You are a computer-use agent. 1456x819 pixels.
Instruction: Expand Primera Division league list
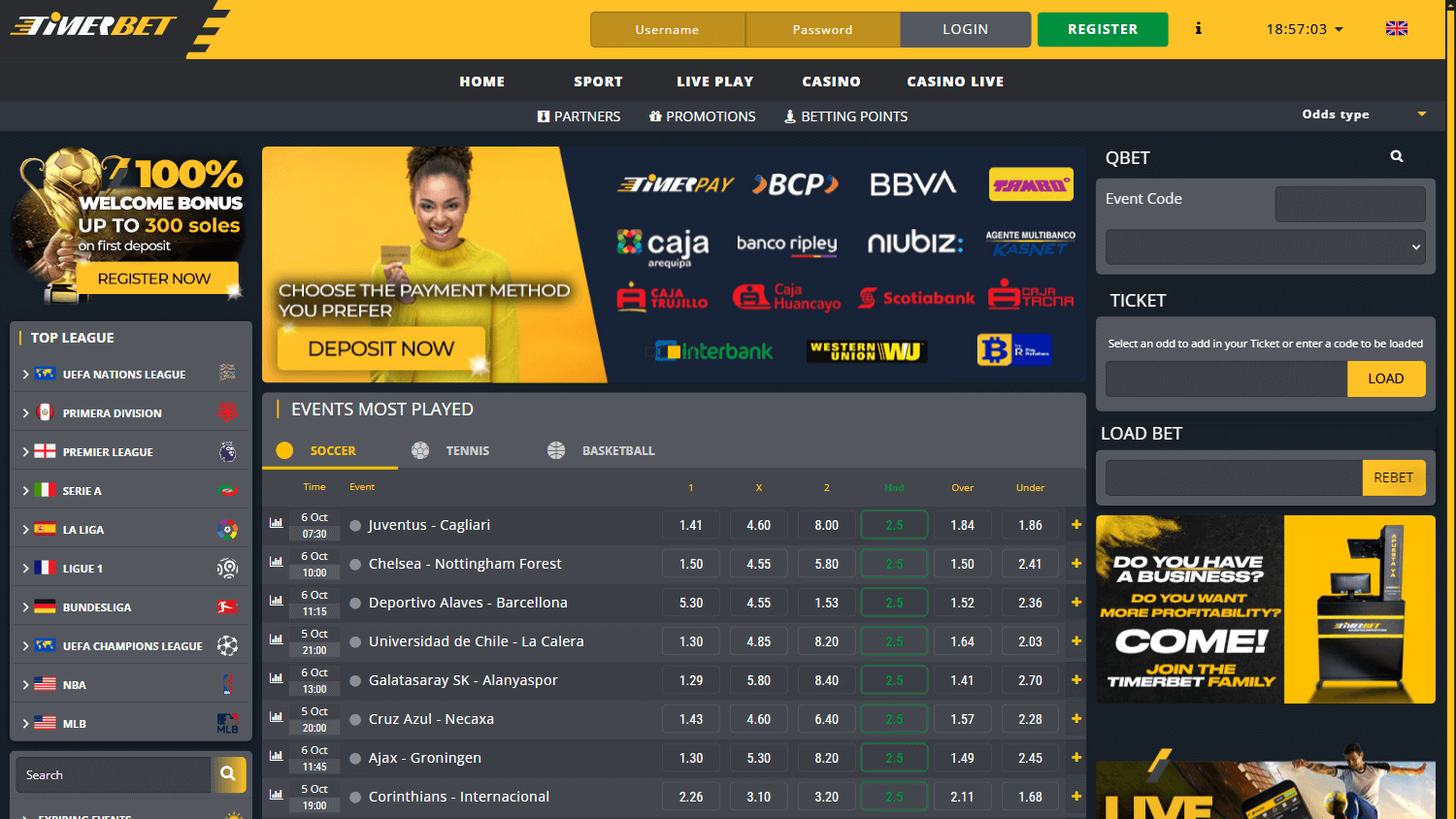(25, 412)
